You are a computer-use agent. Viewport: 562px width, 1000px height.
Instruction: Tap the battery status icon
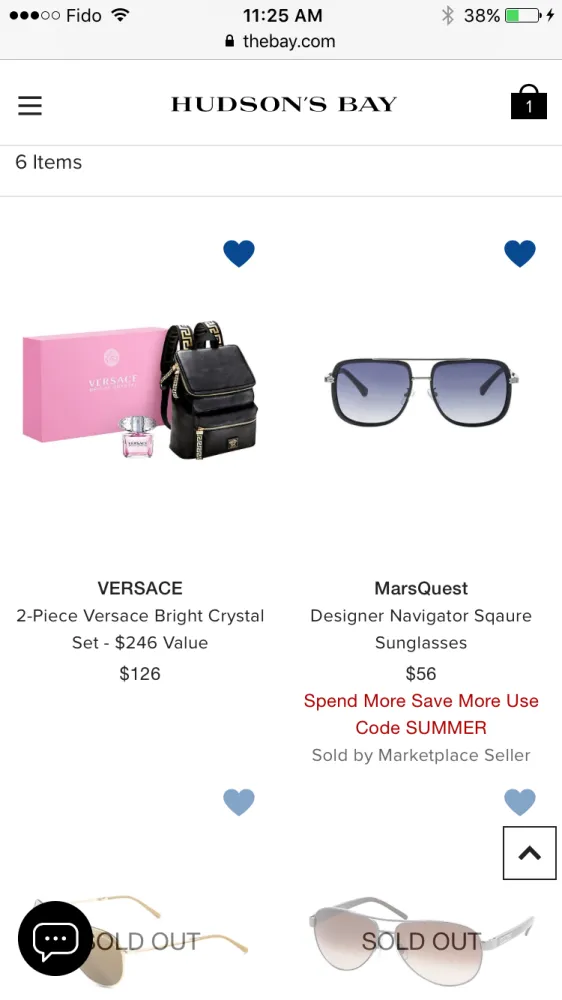pos(523,15)
